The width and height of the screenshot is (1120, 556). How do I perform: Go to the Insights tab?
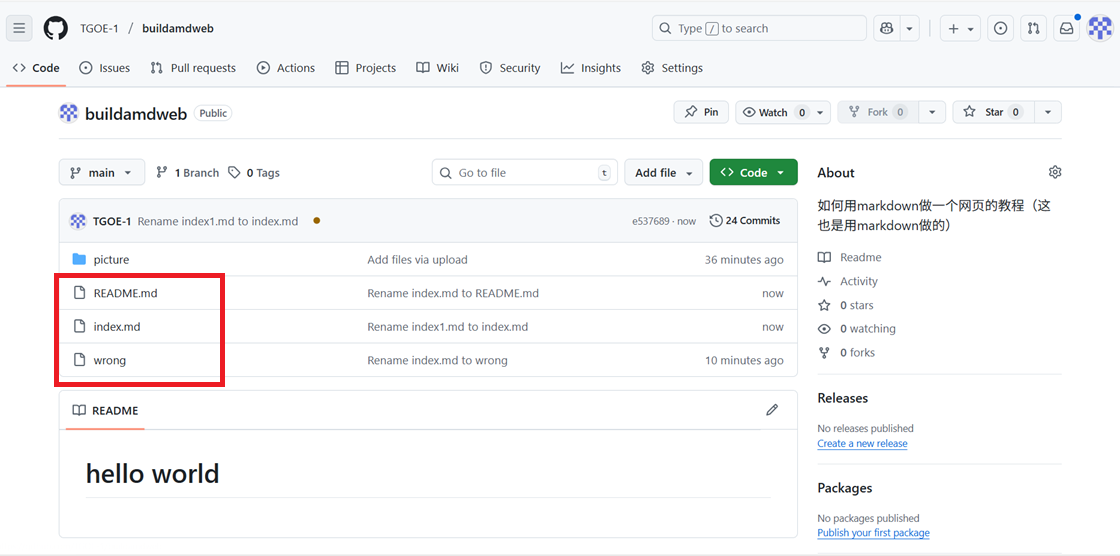pyautogui.click(x=591, y=68)
